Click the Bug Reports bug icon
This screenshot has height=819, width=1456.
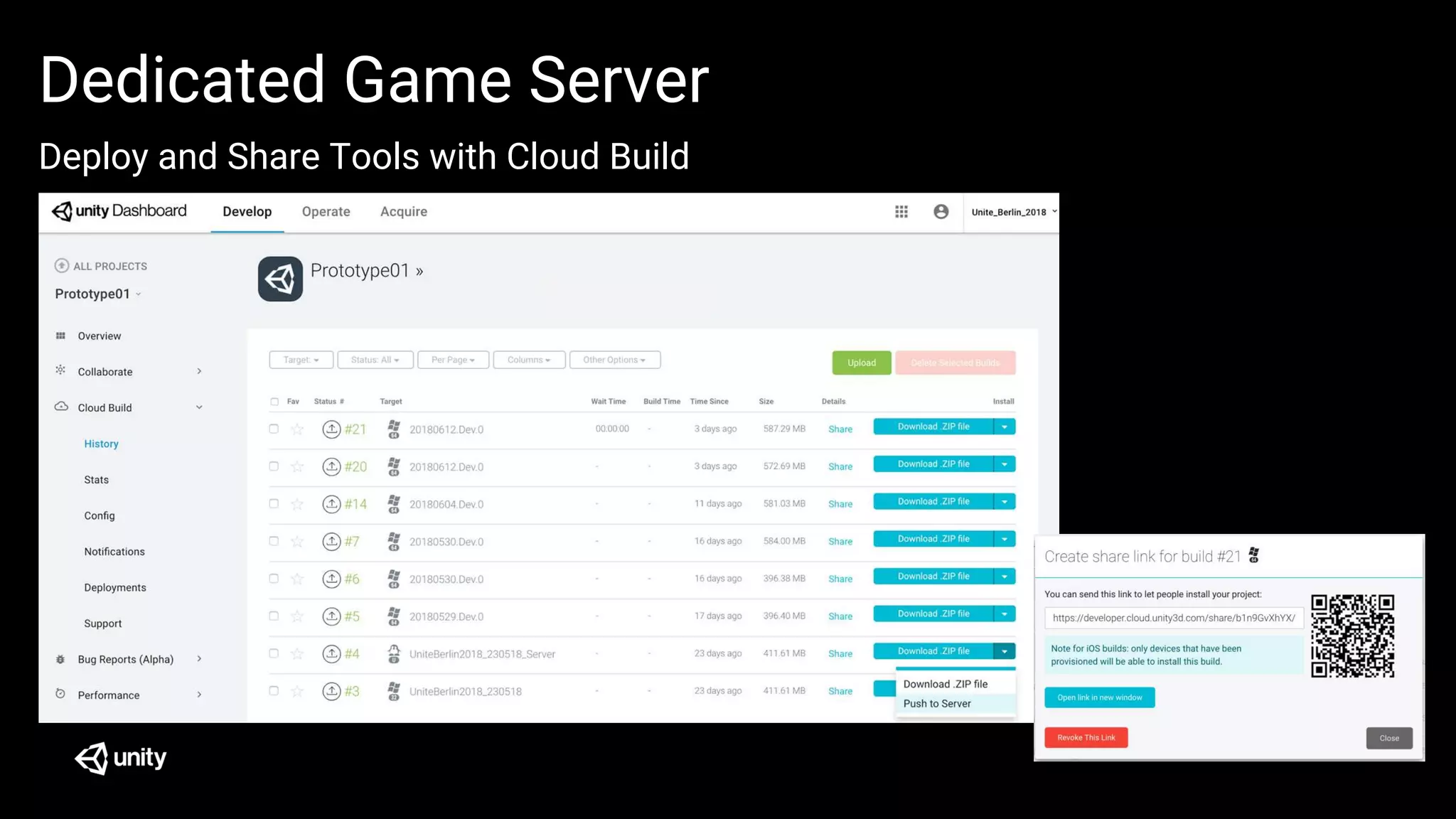pos(60,659)
